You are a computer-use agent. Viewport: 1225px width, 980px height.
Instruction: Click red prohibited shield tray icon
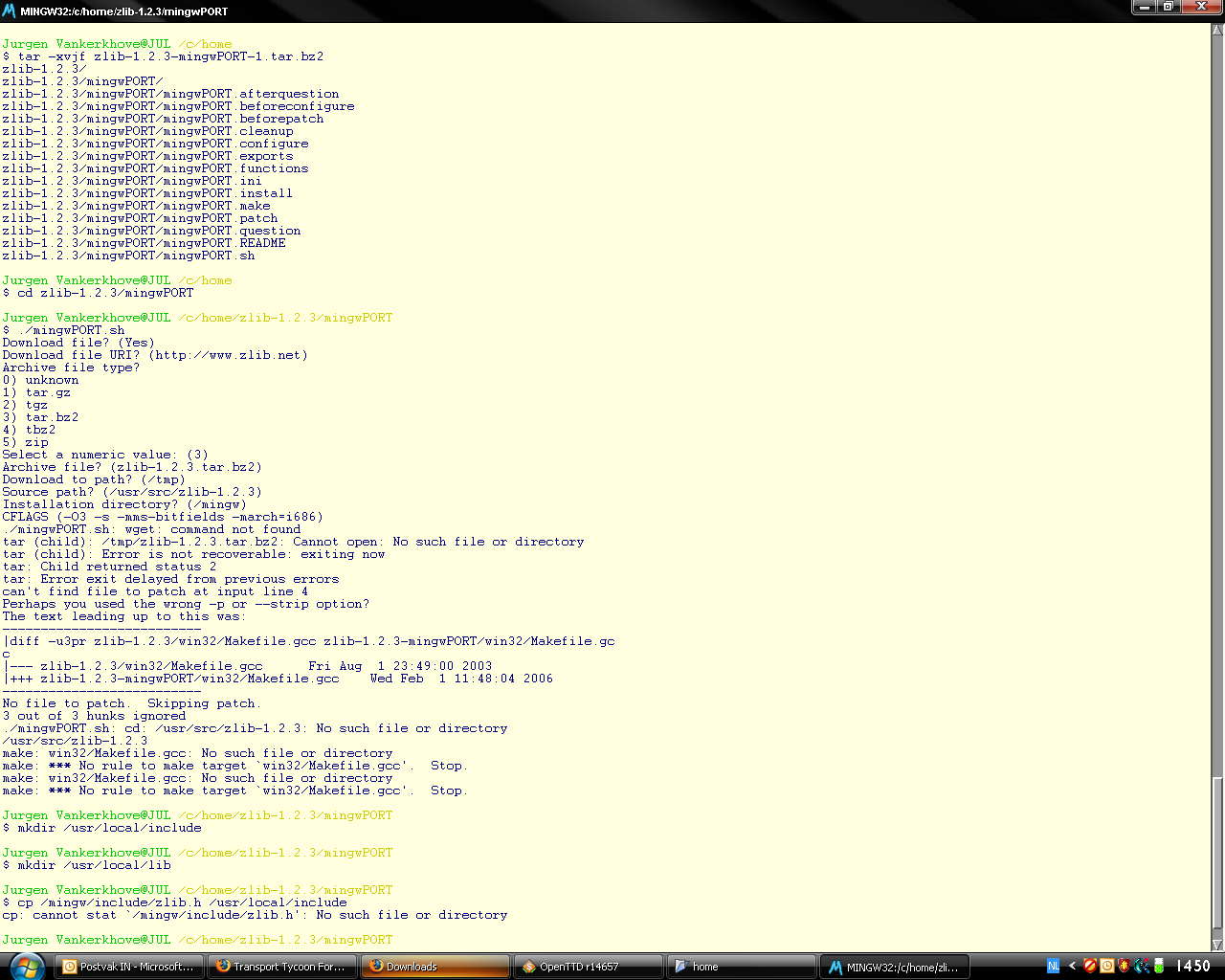coord(1089,967)
